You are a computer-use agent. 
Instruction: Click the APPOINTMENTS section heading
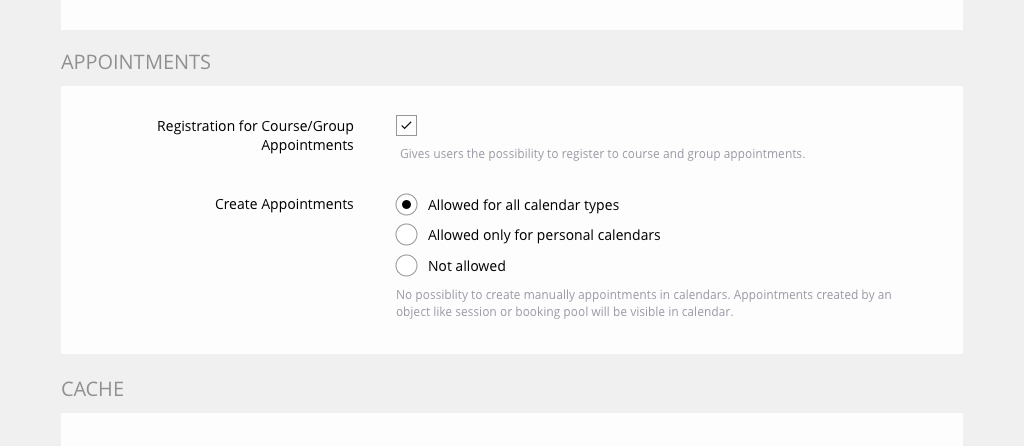[x=136, y=62]
